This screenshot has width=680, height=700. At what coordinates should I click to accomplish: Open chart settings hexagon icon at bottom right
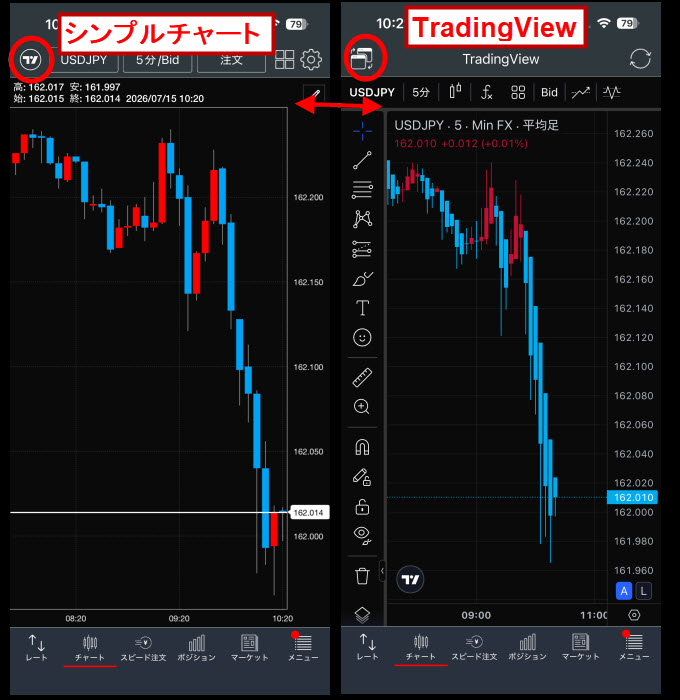click(634, 615)
